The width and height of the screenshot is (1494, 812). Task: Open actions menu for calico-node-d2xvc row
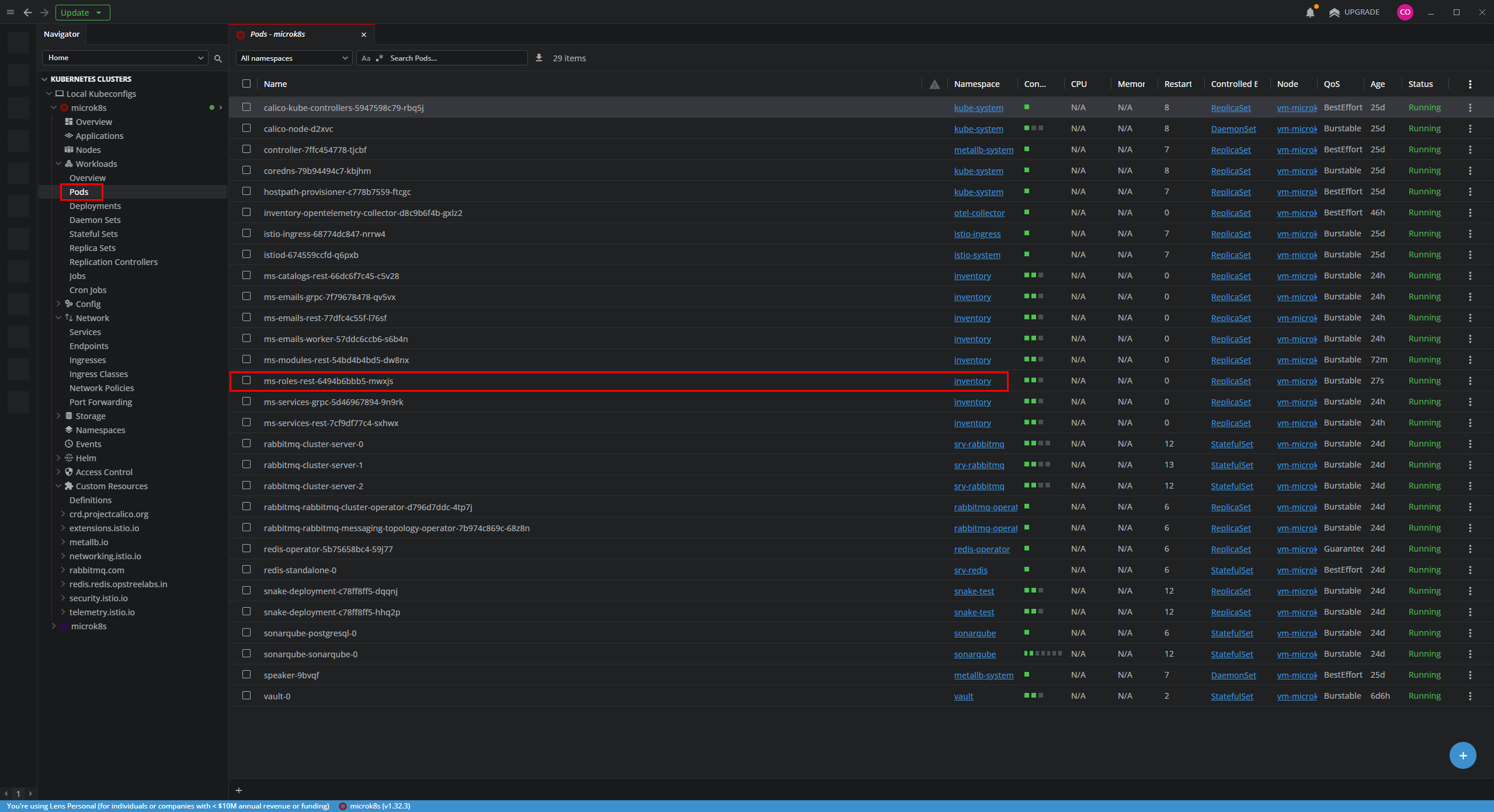click(x=1470, y=128)
